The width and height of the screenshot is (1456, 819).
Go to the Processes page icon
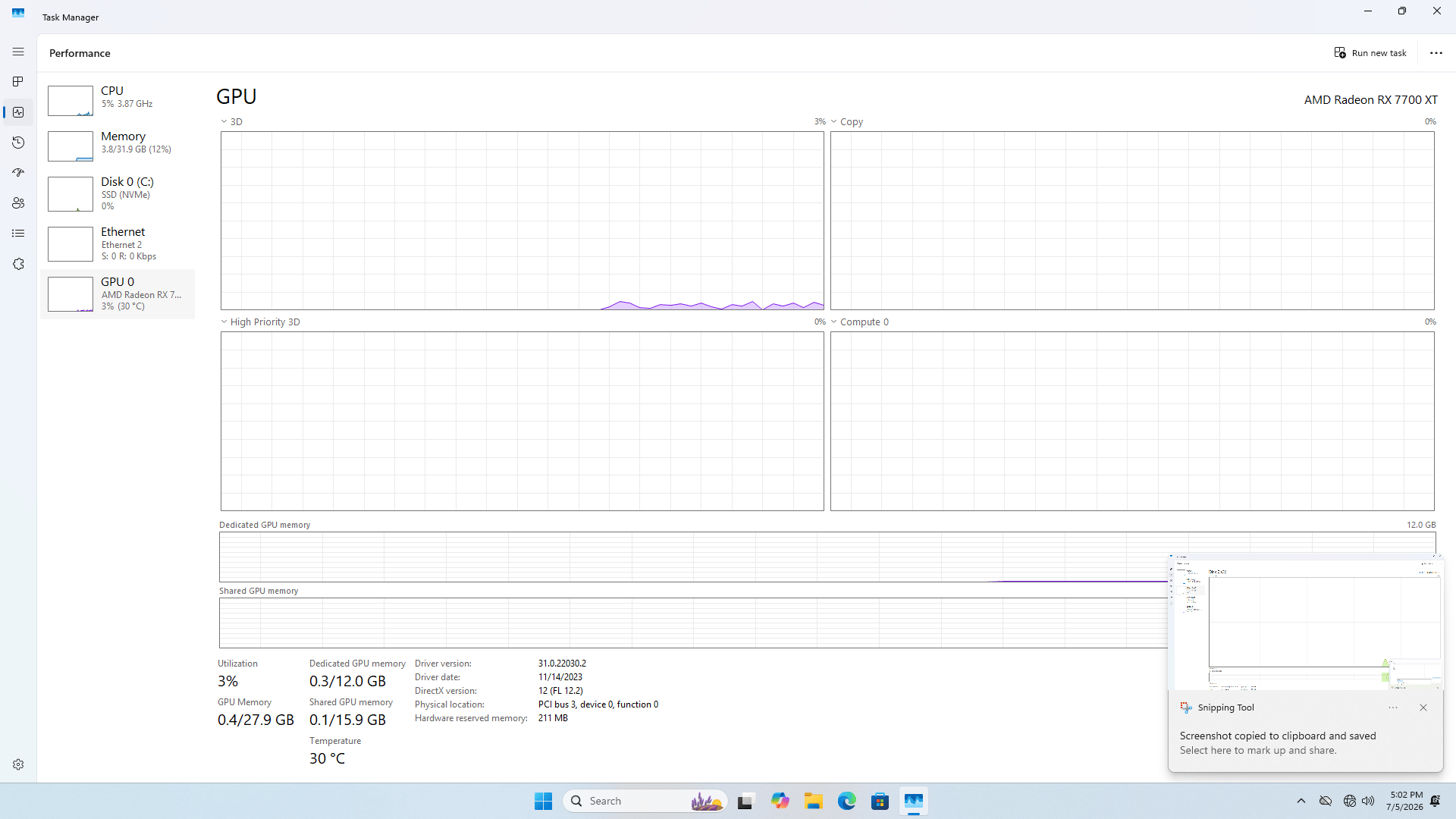(x=18, y=82)
